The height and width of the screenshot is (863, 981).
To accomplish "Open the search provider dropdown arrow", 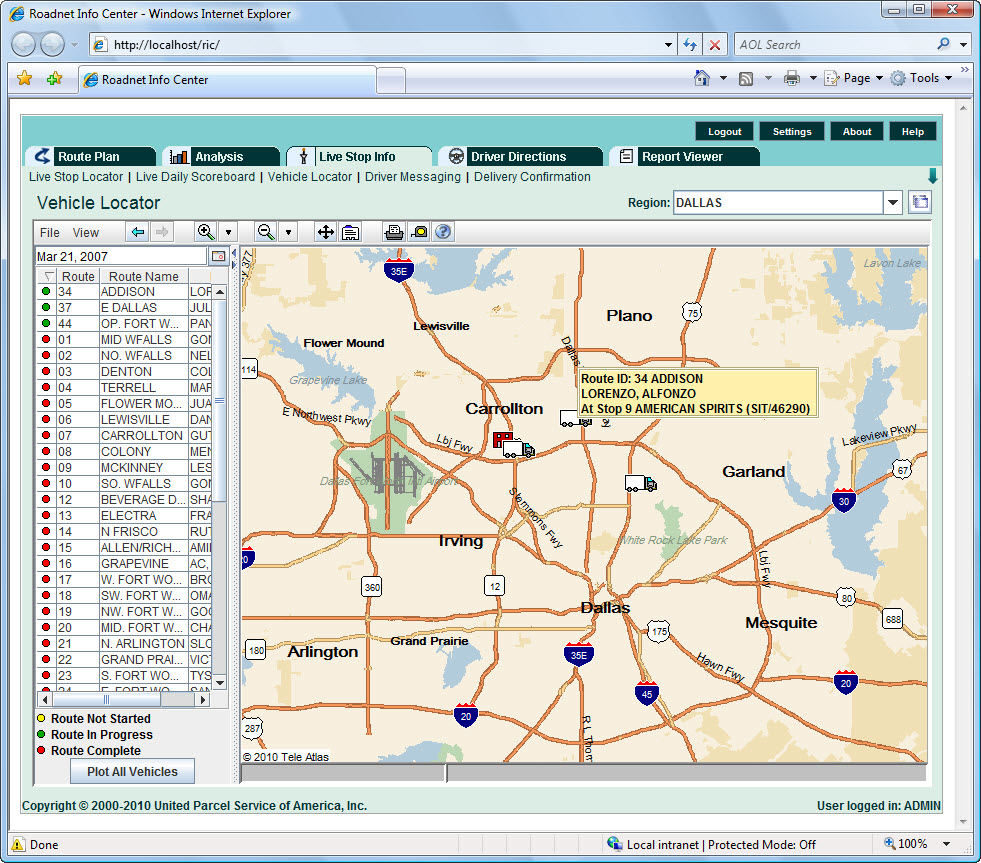I will [963, 44].
